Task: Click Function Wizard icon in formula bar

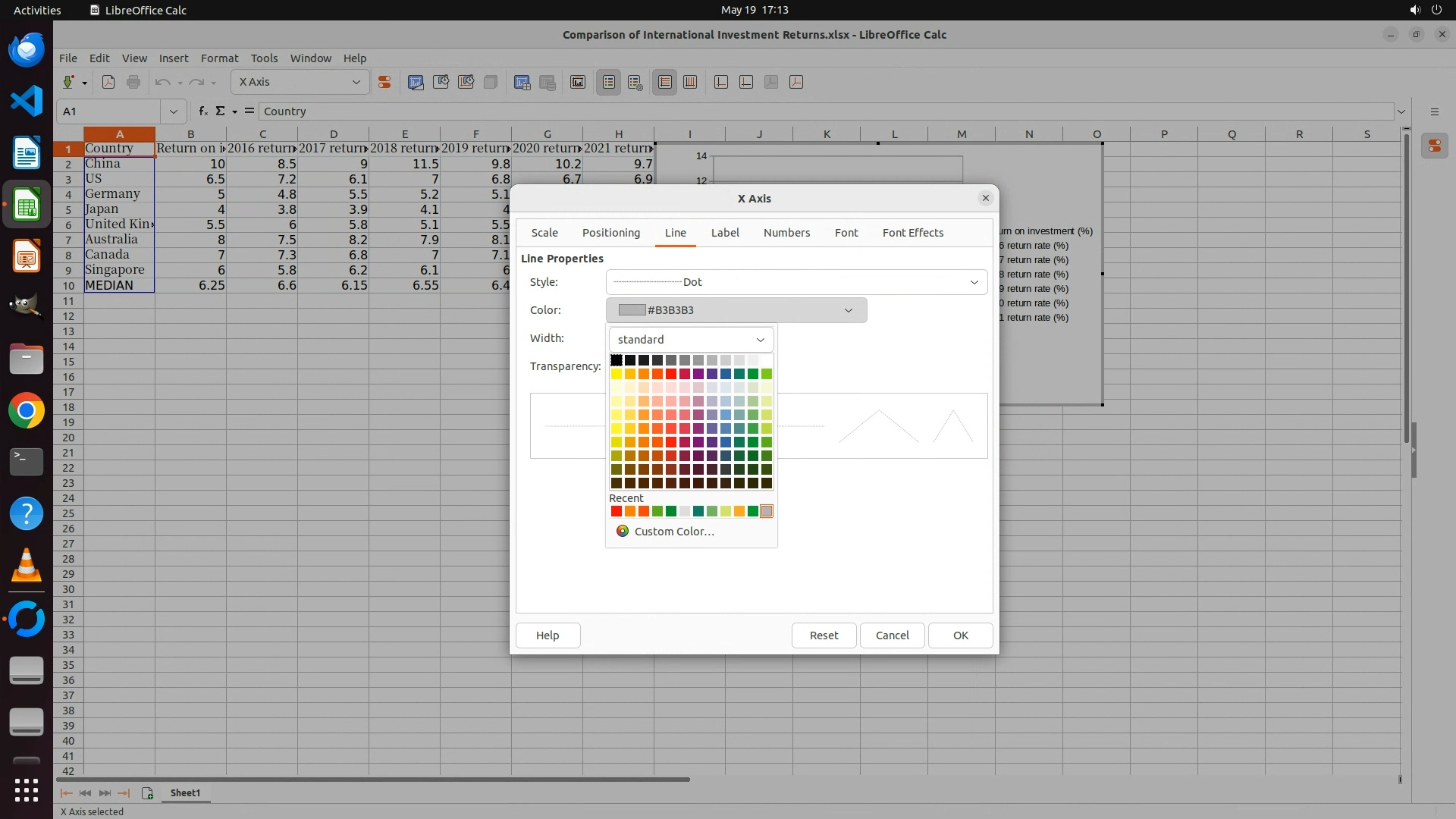Action: [x=202, y=111]
